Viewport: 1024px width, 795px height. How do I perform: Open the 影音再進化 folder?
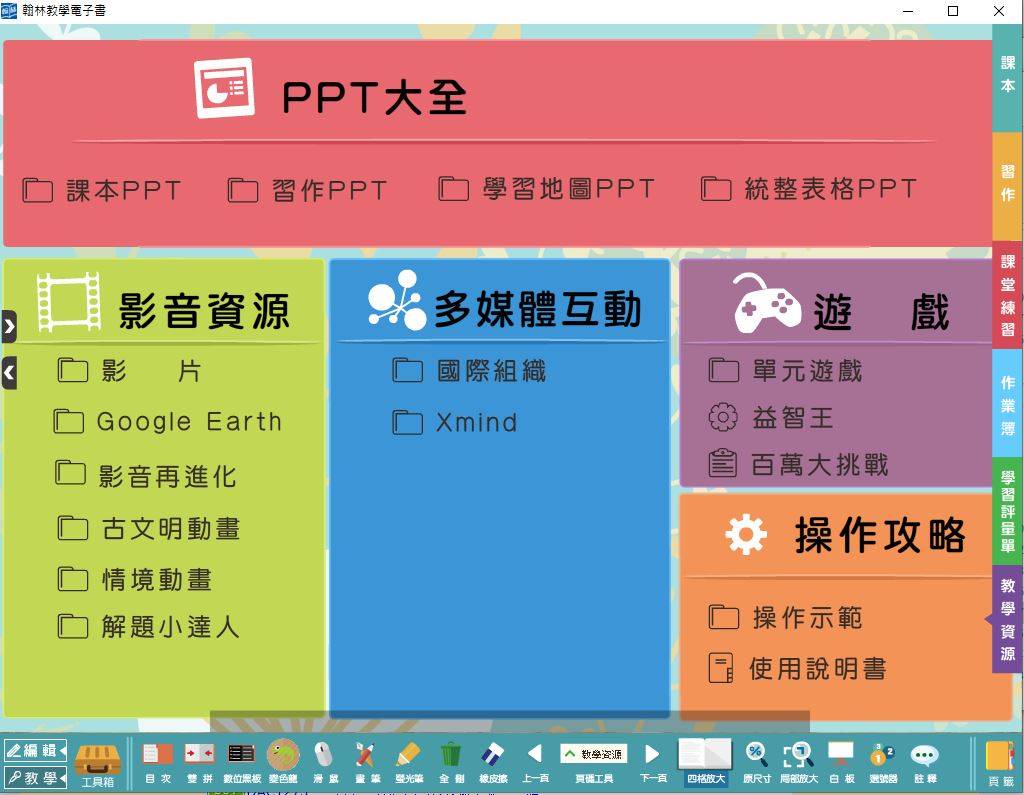[146, 475]
